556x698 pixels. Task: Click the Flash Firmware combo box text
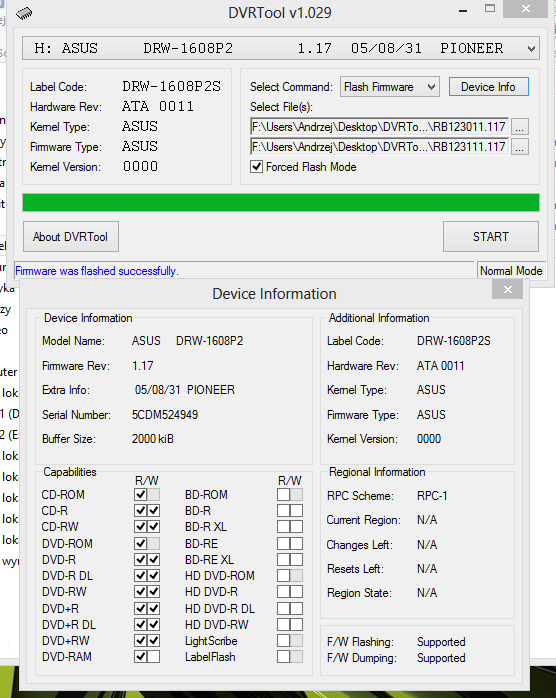click(378, 87)
